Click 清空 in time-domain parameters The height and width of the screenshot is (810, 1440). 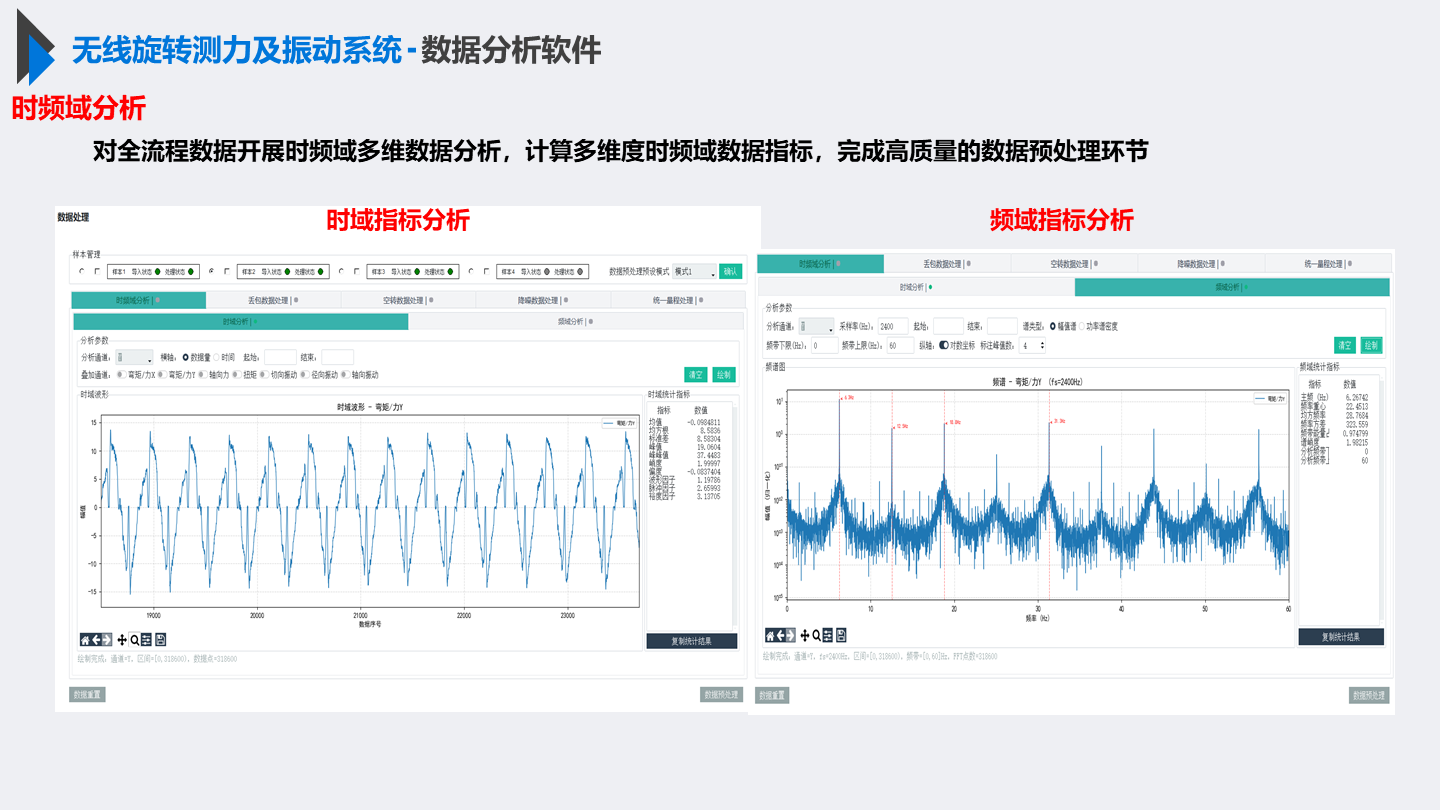click(696, 375)
